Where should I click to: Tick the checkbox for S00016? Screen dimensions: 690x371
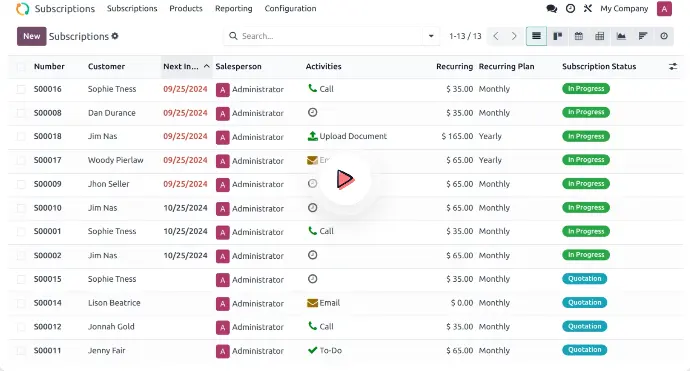pyautogui.click(x=21, y=89)
